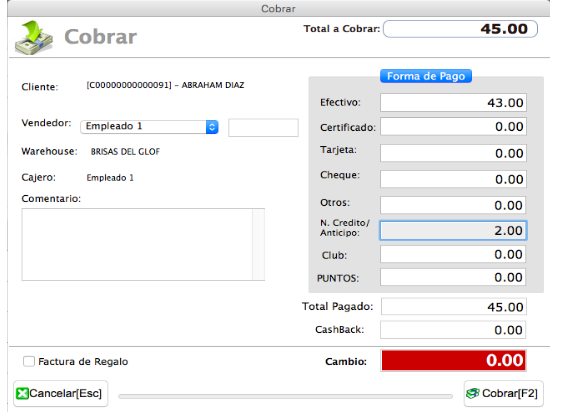Click the warehouse value BRISAS DEL GLOF
The image size is (565, 417).
tap(125, 152)
